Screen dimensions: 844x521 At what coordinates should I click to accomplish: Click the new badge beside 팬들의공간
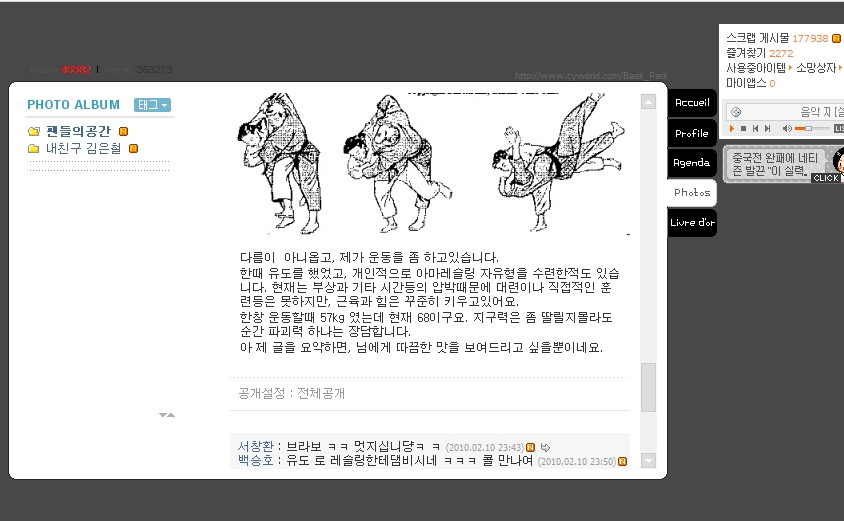[123, 131]
